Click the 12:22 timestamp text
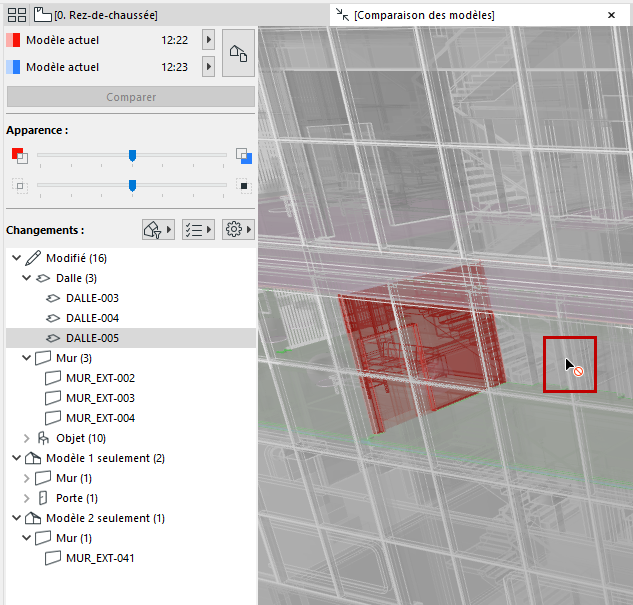This screenshot has height=605, width=633. [x=174, y=40]
